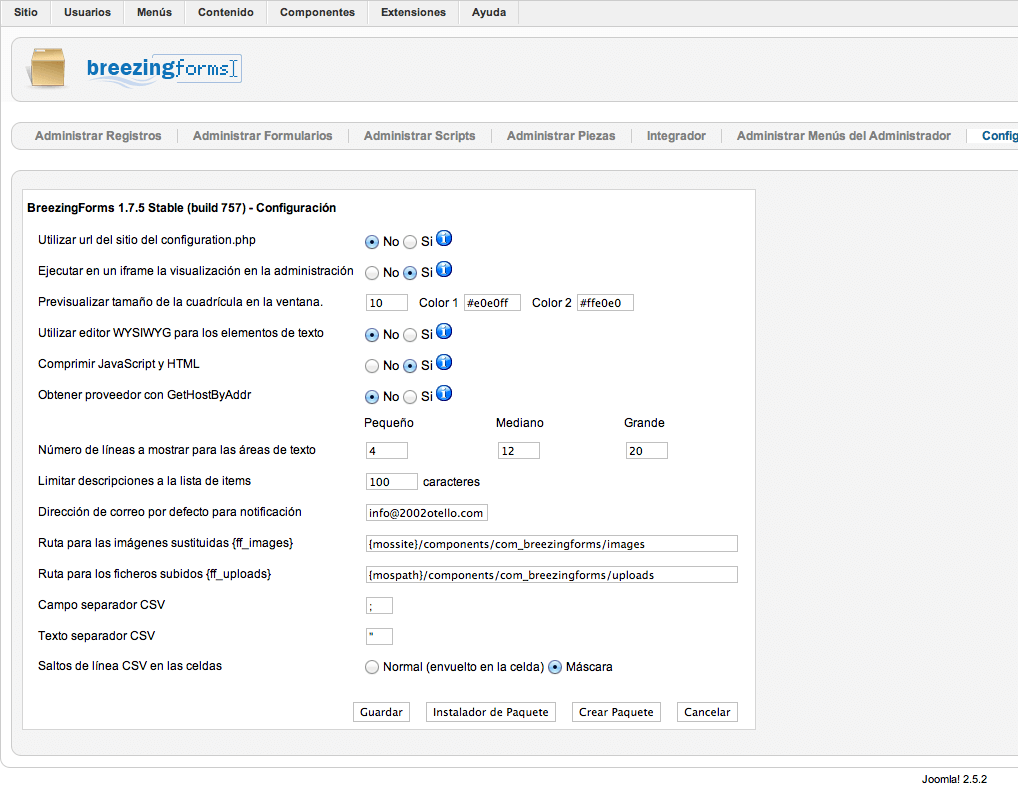Click the BreezingForms box package icon

(x=47, y=67)
